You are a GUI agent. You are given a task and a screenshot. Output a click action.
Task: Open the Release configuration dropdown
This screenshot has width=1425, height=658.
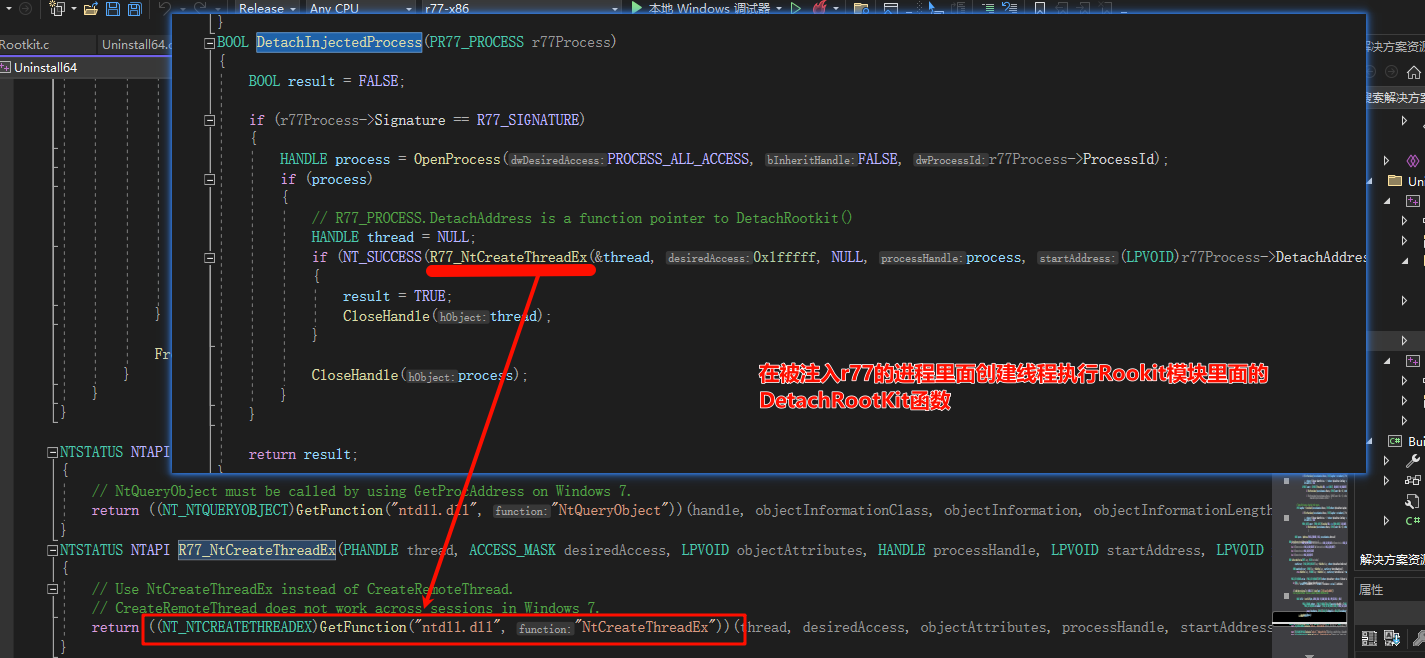coord(267,8)
